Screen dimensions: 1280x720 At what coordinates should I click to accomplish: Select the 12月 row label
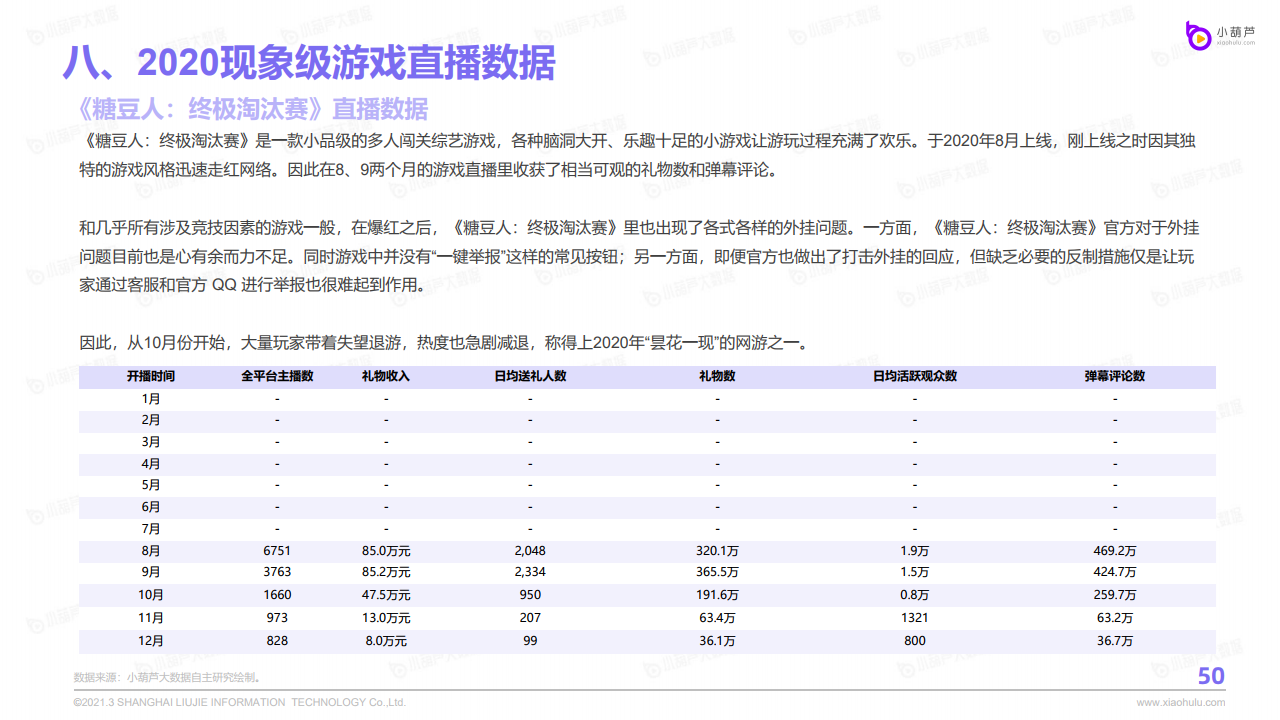click(151, 640)
